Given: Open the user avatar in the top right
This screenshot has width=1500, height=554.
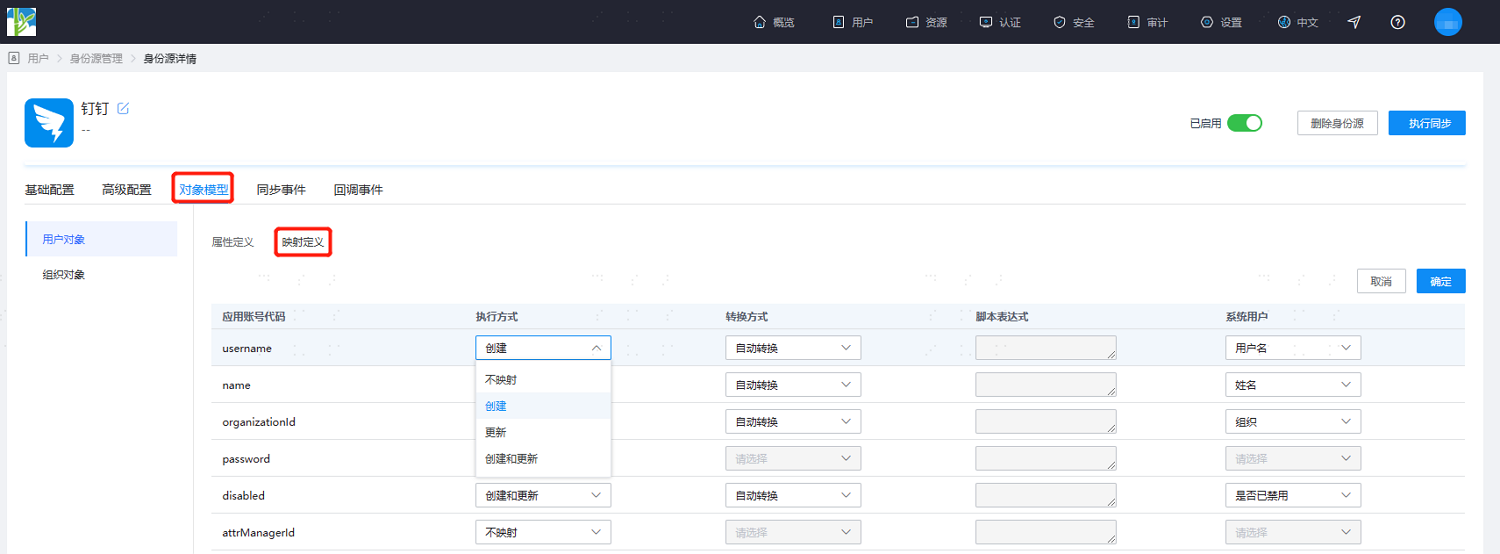Looking at the screenshot, I should coord(1448,22).
